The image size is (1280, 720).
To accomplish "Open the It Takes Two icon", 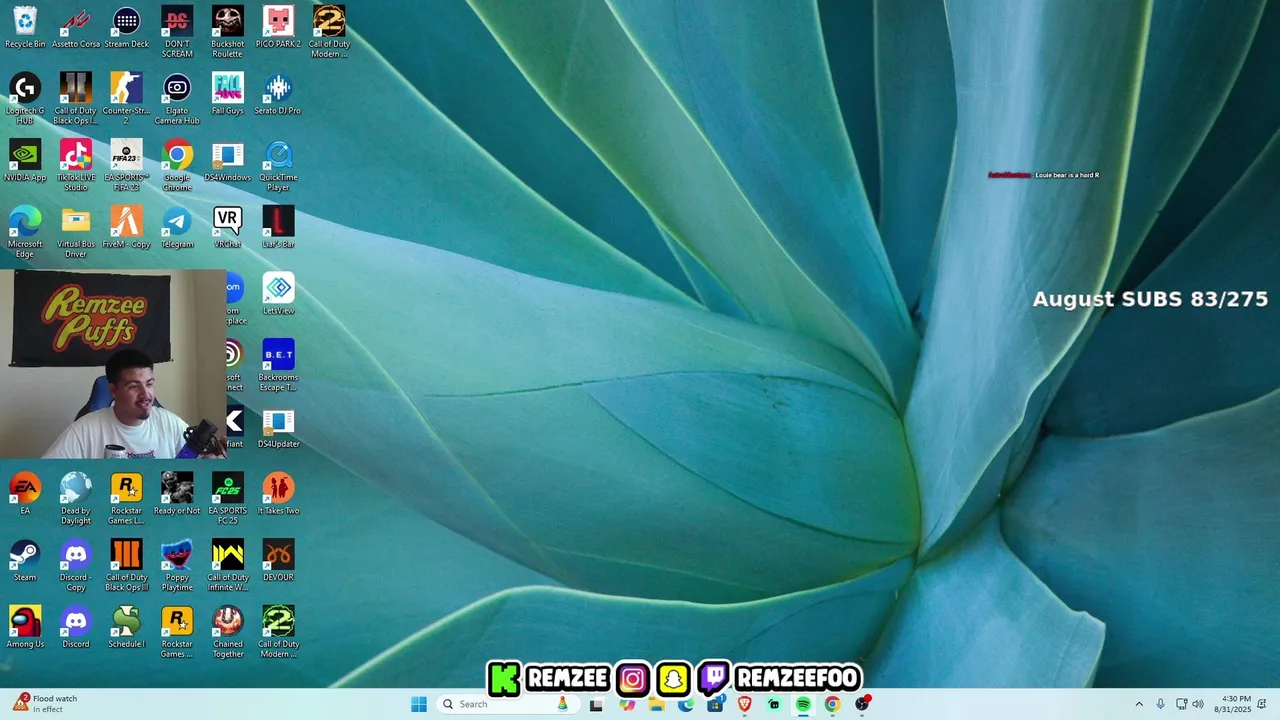I will [278, 494].
